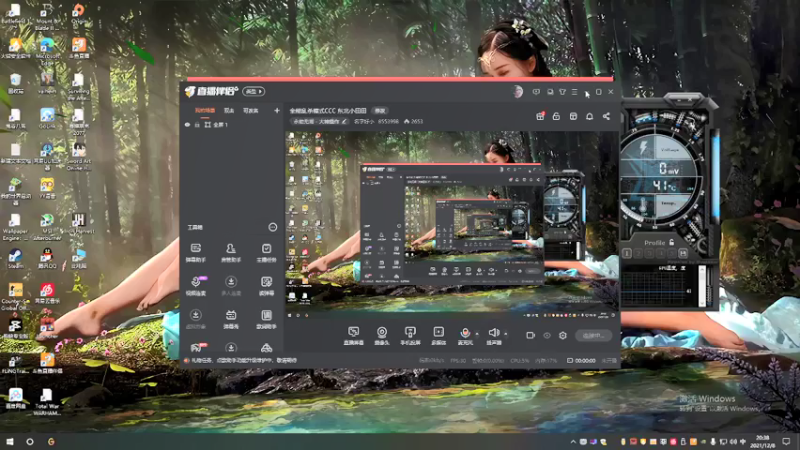Viewport: 800px width, 450px height.
Task: Open the 视频连麦 video link tool
Action: coord(195,286)
